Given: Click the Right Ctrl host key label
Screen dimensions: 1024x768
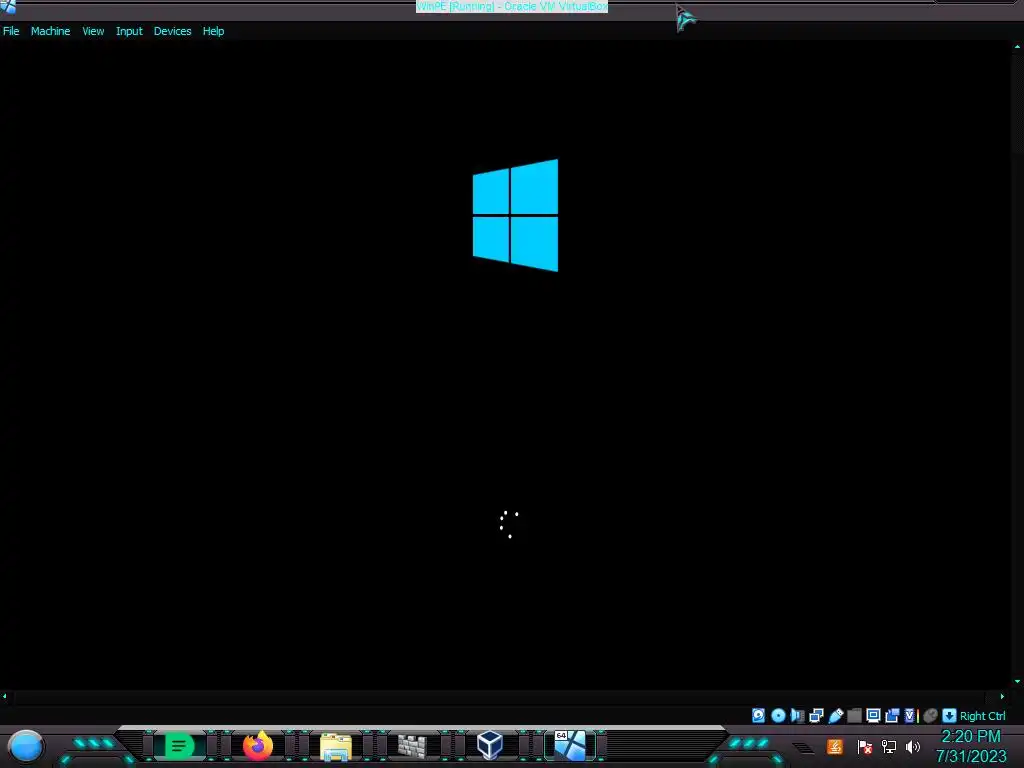Looking at the screenshot, I should click(x=983, y=716).
